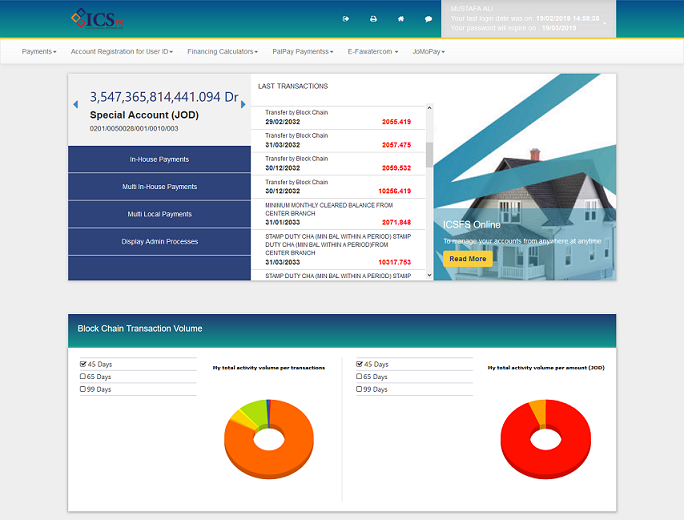This screenshot has height=520, width=684.
Task: Open Display Admin Processes
Action: (x=159, y=242)
